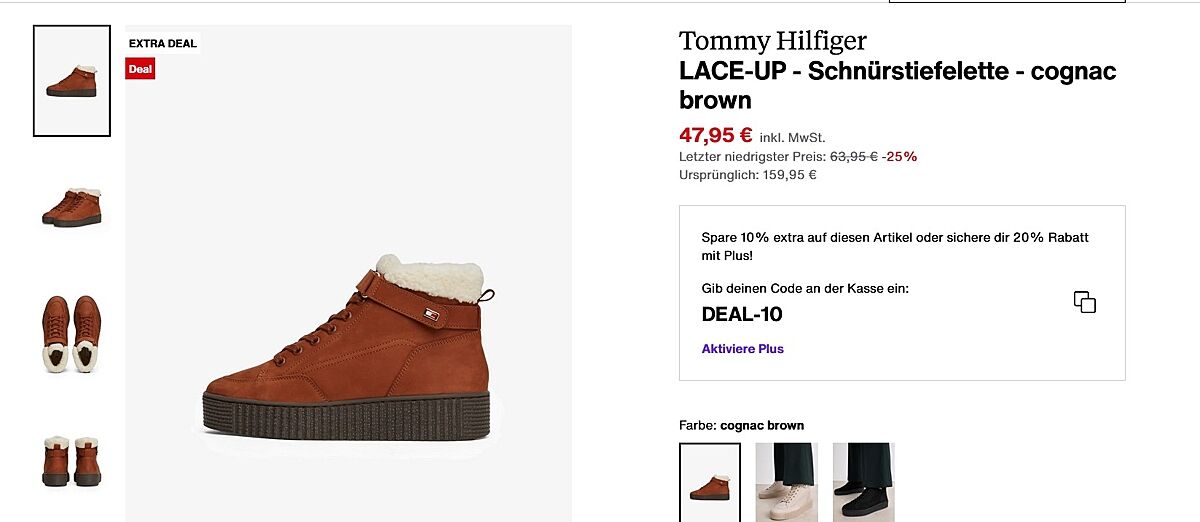Click the EXTRA DEAL badge
Viewport: 1200px width, 522px height.
pyautogui.click(x=163, y=44)
